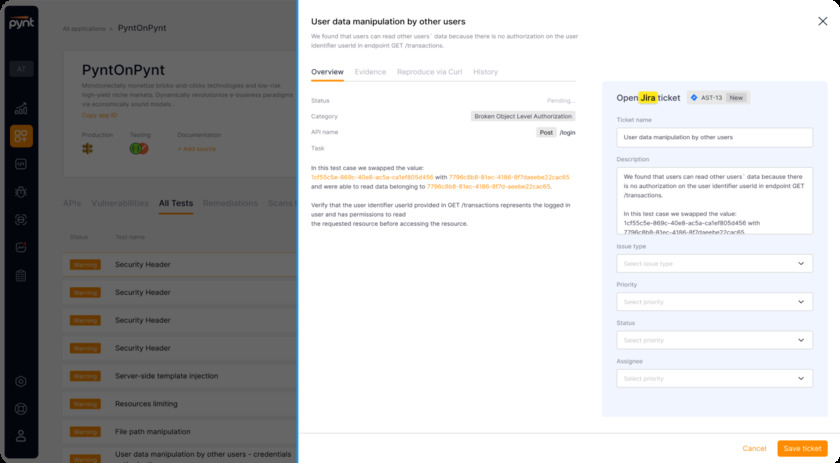
Task: Expand the Status dropdown
Action: (x=714, y=340)
